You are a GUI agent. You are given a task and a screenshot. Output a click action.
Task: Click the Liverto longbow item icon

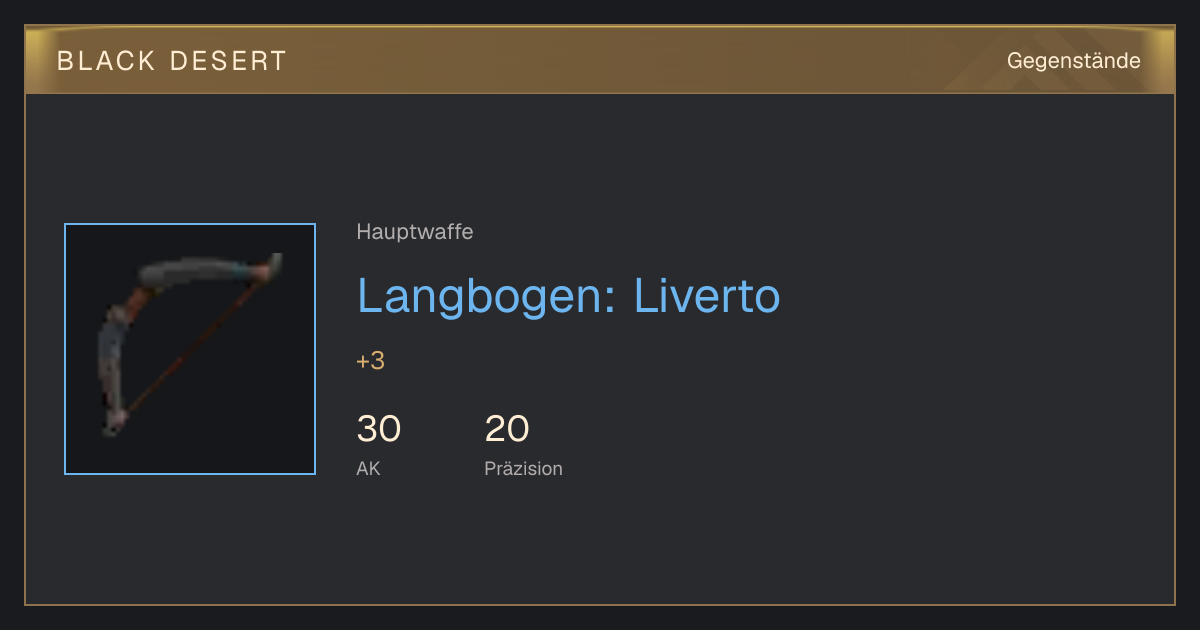(x=190, y=349)
